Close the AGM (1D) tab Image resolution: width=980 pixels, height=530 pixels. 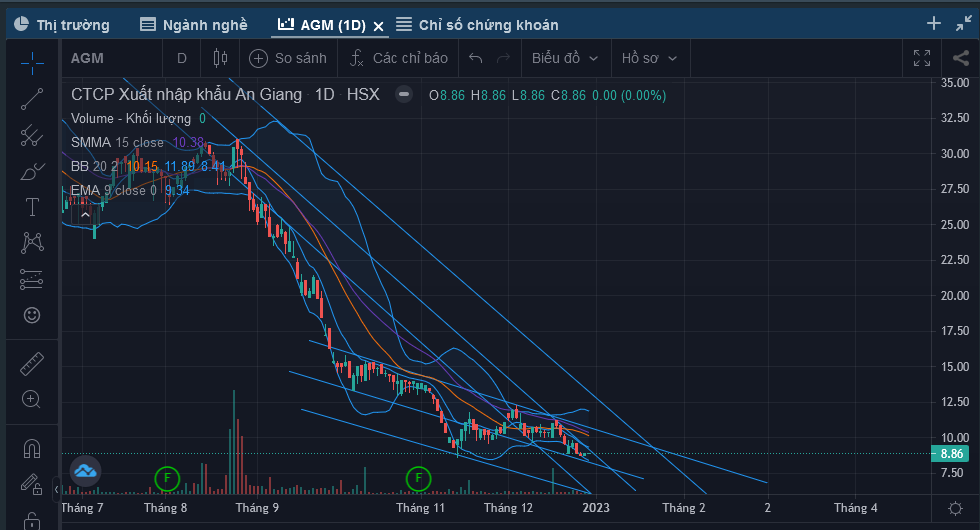point(378,26)
